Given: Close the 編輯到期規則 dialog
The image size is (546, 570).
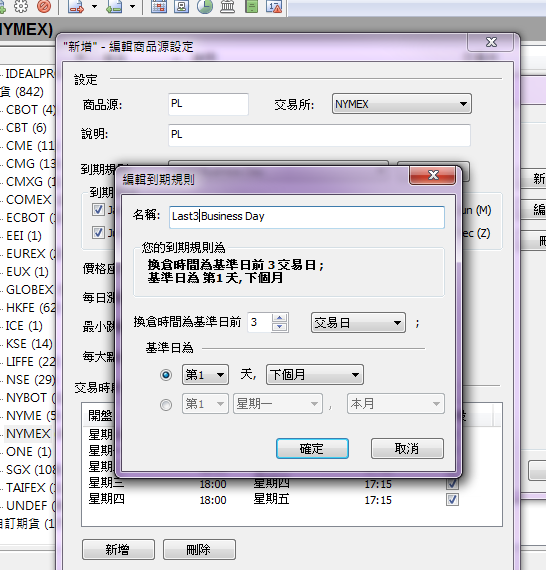Looking at the screenshot, I should pos(432,175).
